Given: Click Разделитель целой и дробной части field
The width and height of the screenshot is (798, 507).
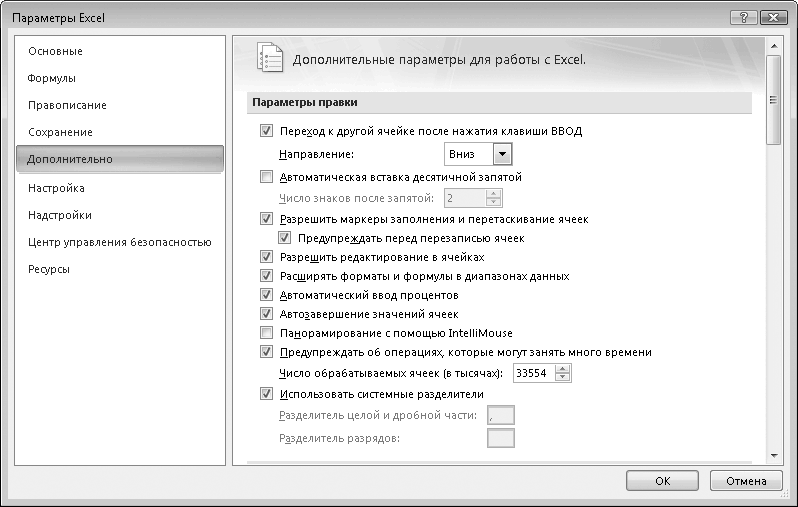Looking at the screenshot, I should click(501, 415).
